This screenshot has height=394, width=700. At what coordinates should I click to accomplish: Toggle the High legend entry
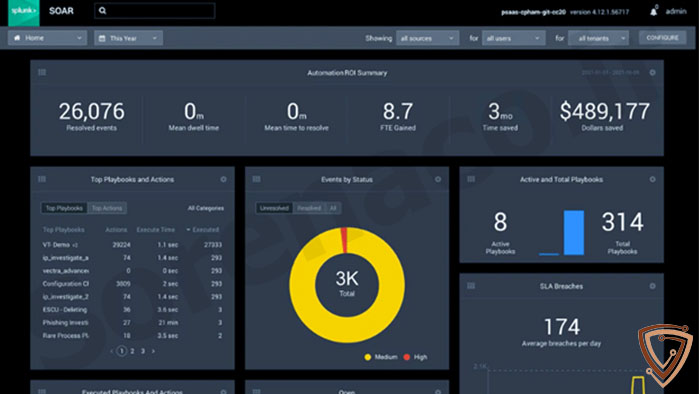pyautogui.click(x=415, y=357)
